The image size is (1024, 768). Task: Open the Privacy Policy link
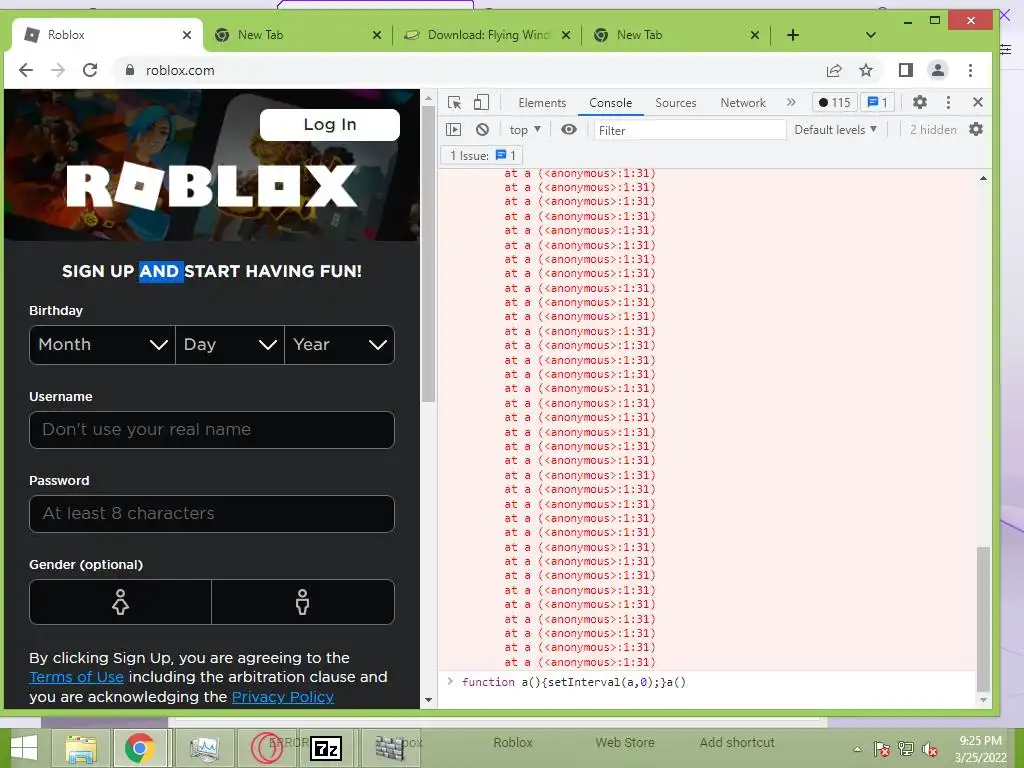tap(283, 697)
